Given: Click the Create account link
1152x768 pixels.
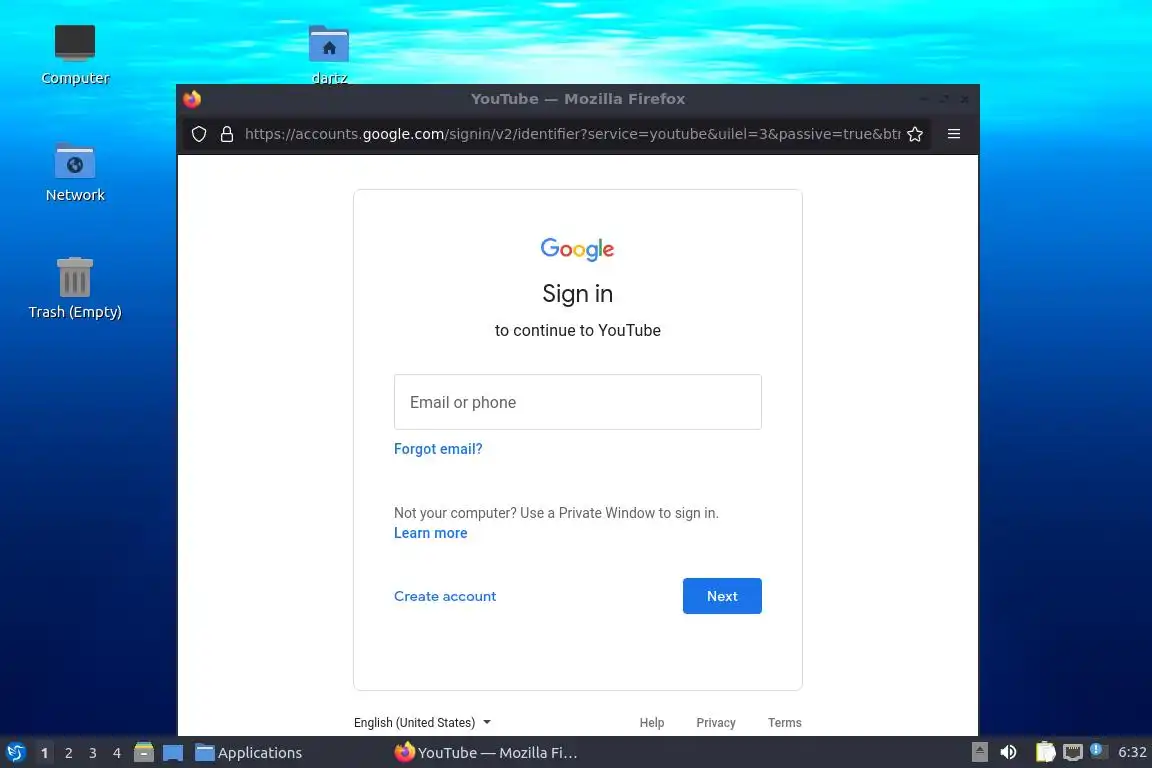Looking at the screenshot, I should pyautogui.click(x=445, y=596).
